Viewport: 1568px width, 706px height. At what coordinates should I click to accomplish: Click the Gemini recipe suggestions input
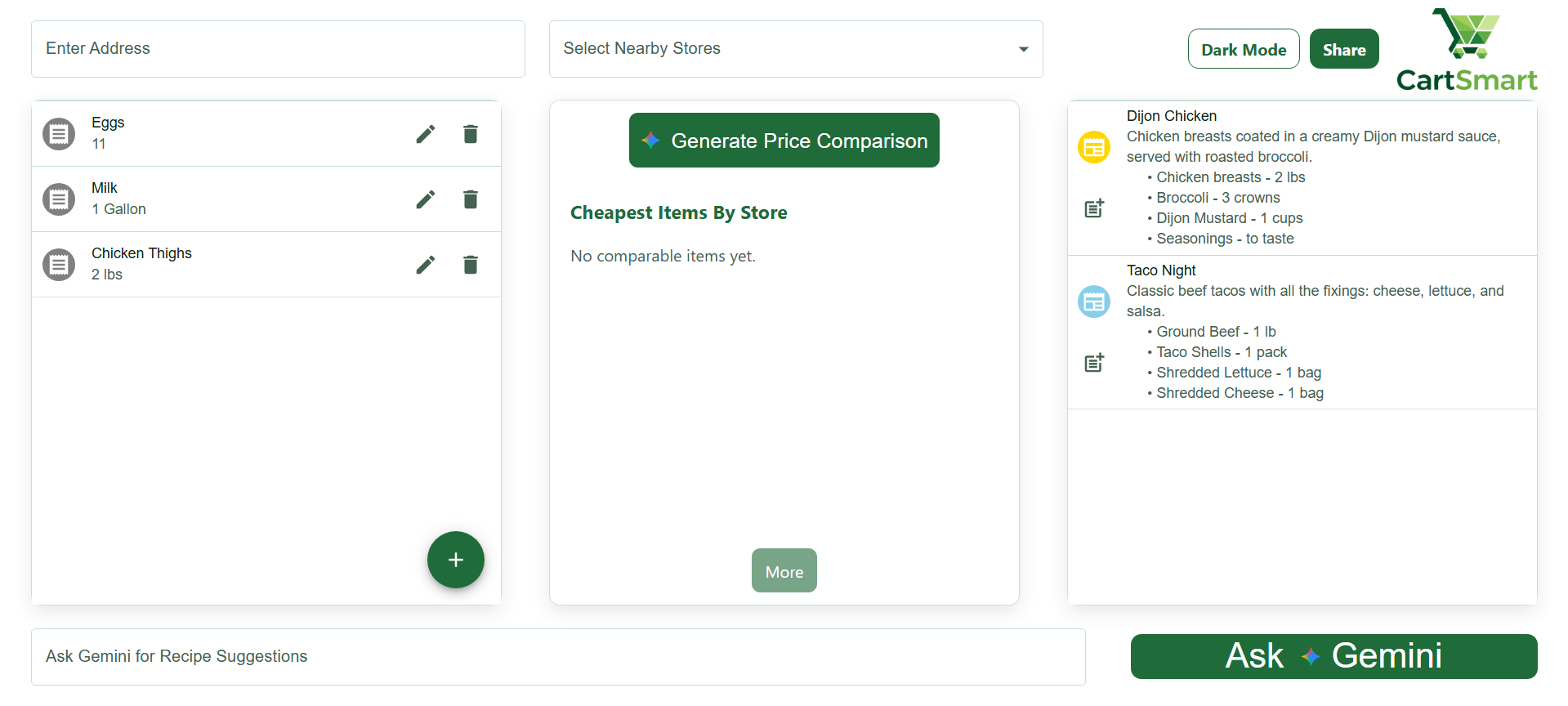pos(558,656)
